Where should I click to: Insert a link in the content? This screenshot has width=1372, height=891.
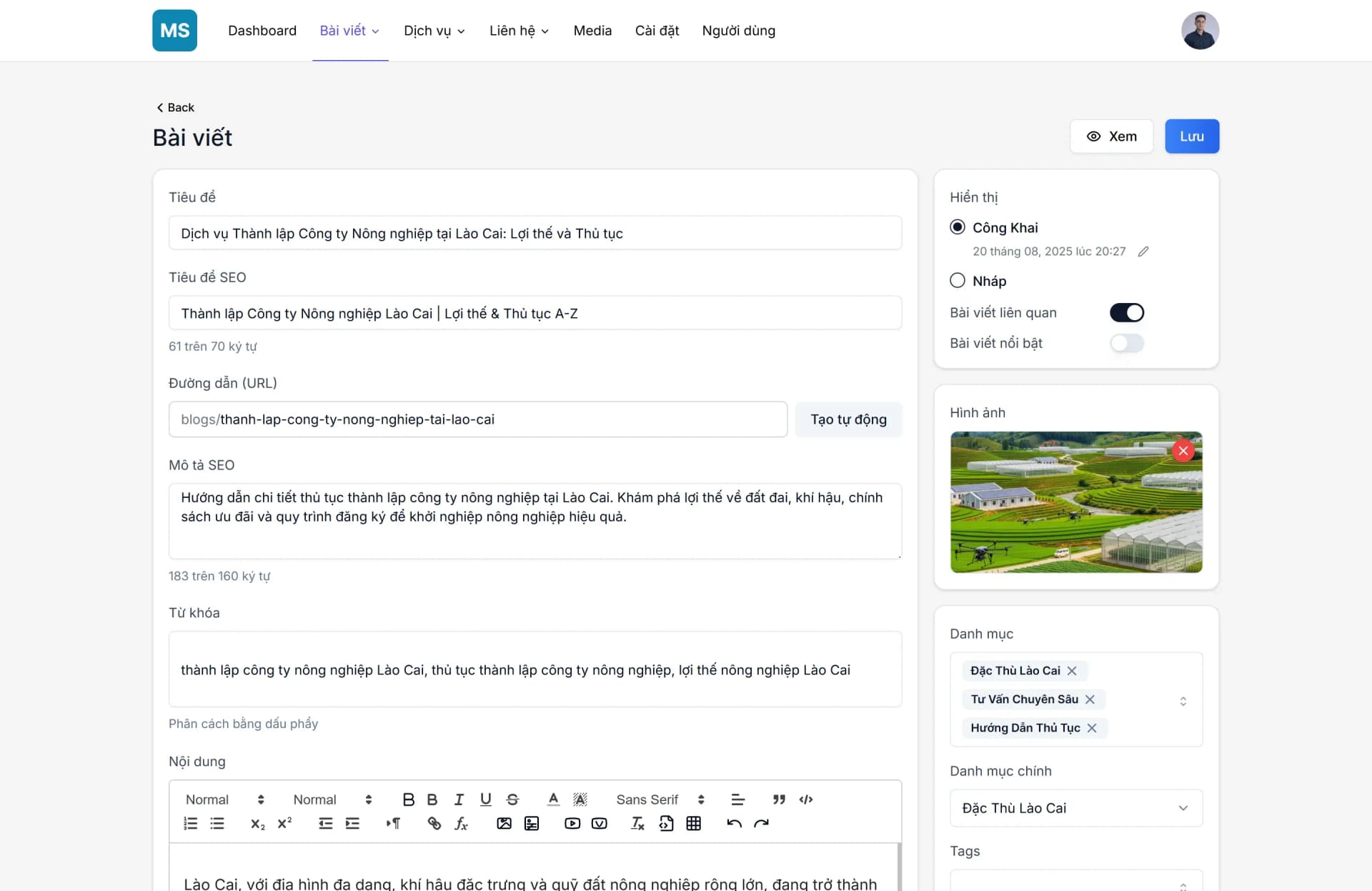(x=434, y=824)
